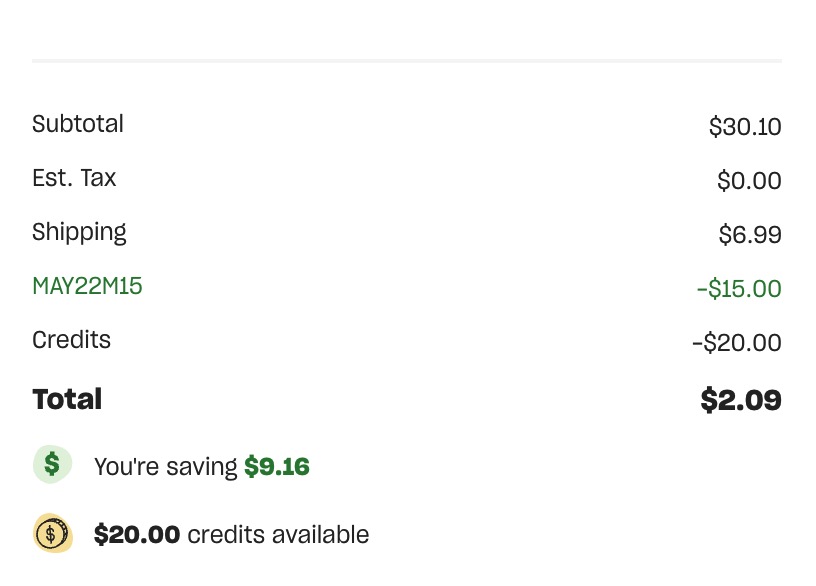Select the $2.09 order total

[x=740, y=400]
